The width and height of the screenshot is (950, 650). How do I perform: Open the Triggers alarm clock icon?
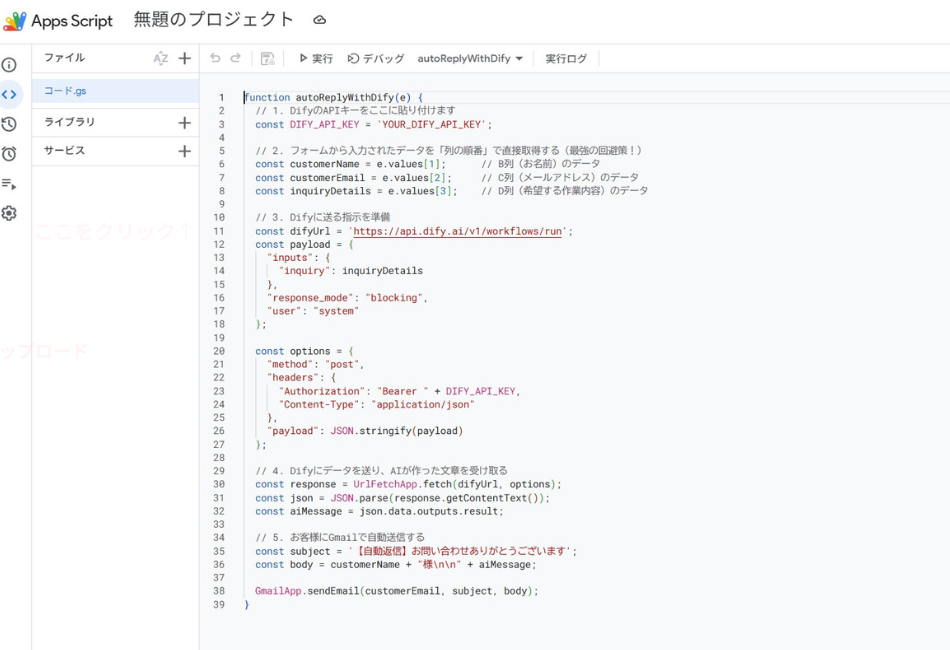click(9, 154)
